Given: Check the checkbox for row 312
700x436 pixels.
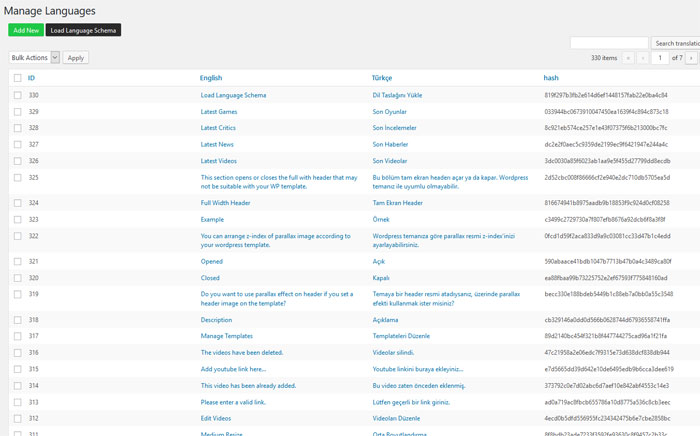Looking at the screenshot, I should point(17,419).
